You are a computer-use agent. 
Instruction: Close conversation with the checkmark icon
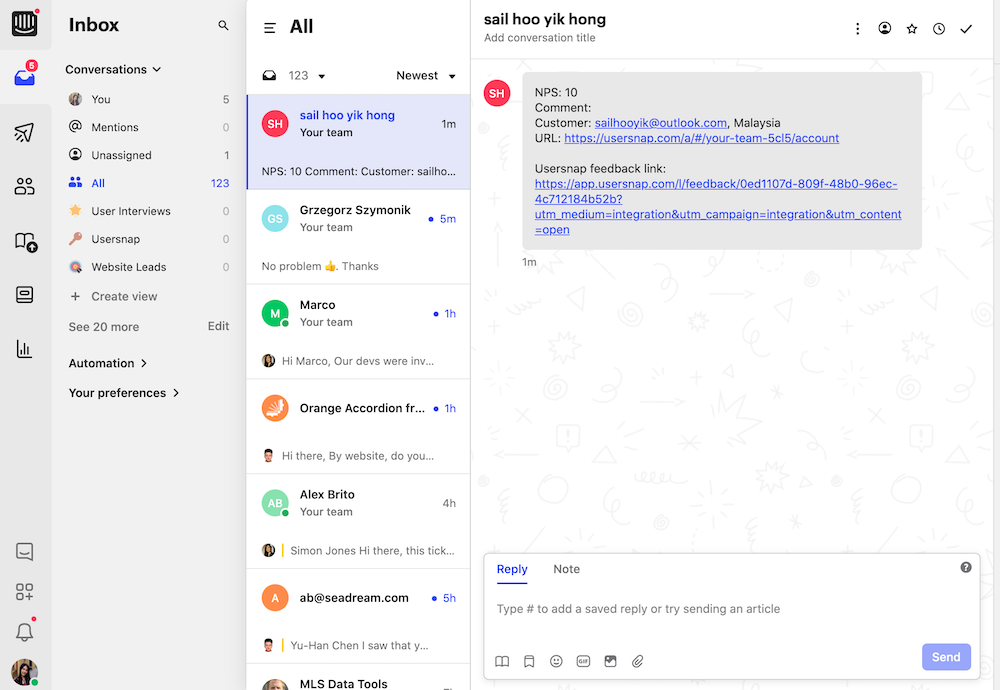(966, 29)
